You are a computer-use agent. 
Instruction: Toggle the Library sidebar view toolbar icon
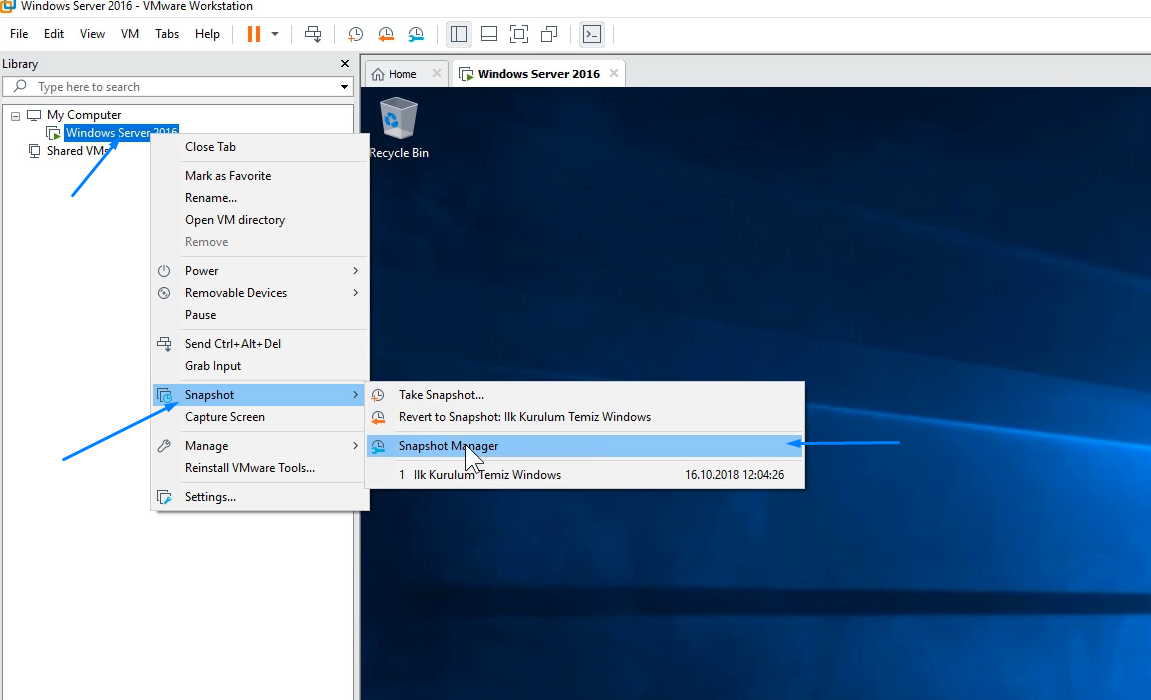coord(459,34)
